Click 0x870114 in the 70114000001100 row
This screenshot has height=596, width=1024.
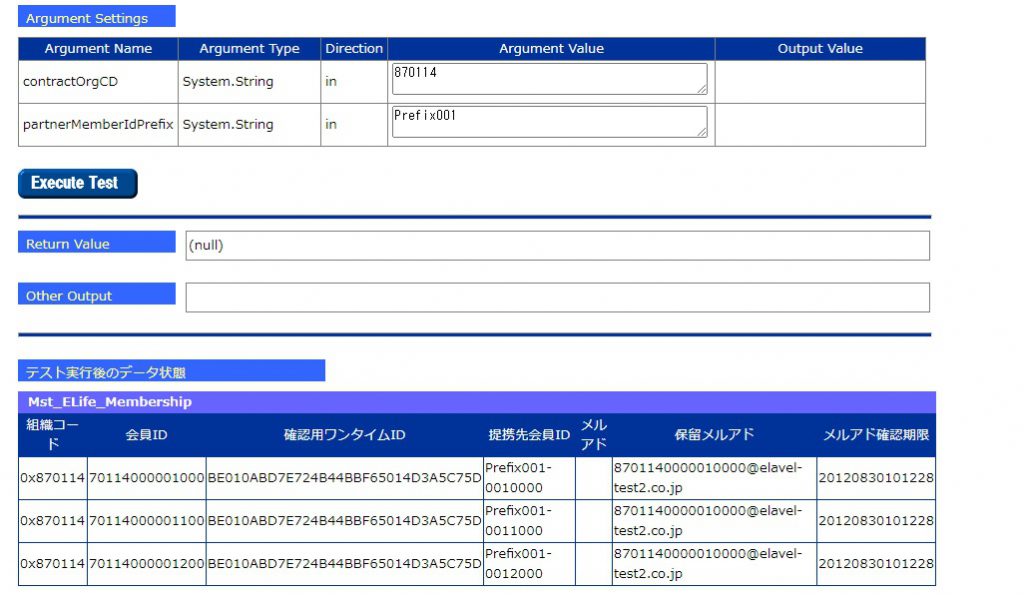coord(52,521)
